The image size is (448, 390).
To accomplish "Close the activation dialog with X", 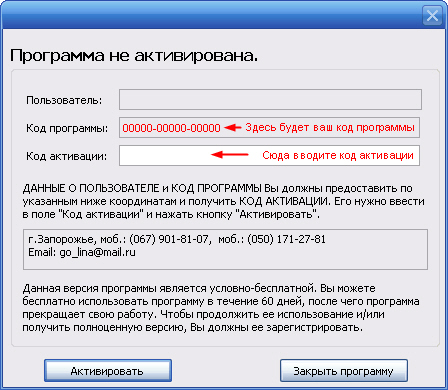I will coord(432,15).
